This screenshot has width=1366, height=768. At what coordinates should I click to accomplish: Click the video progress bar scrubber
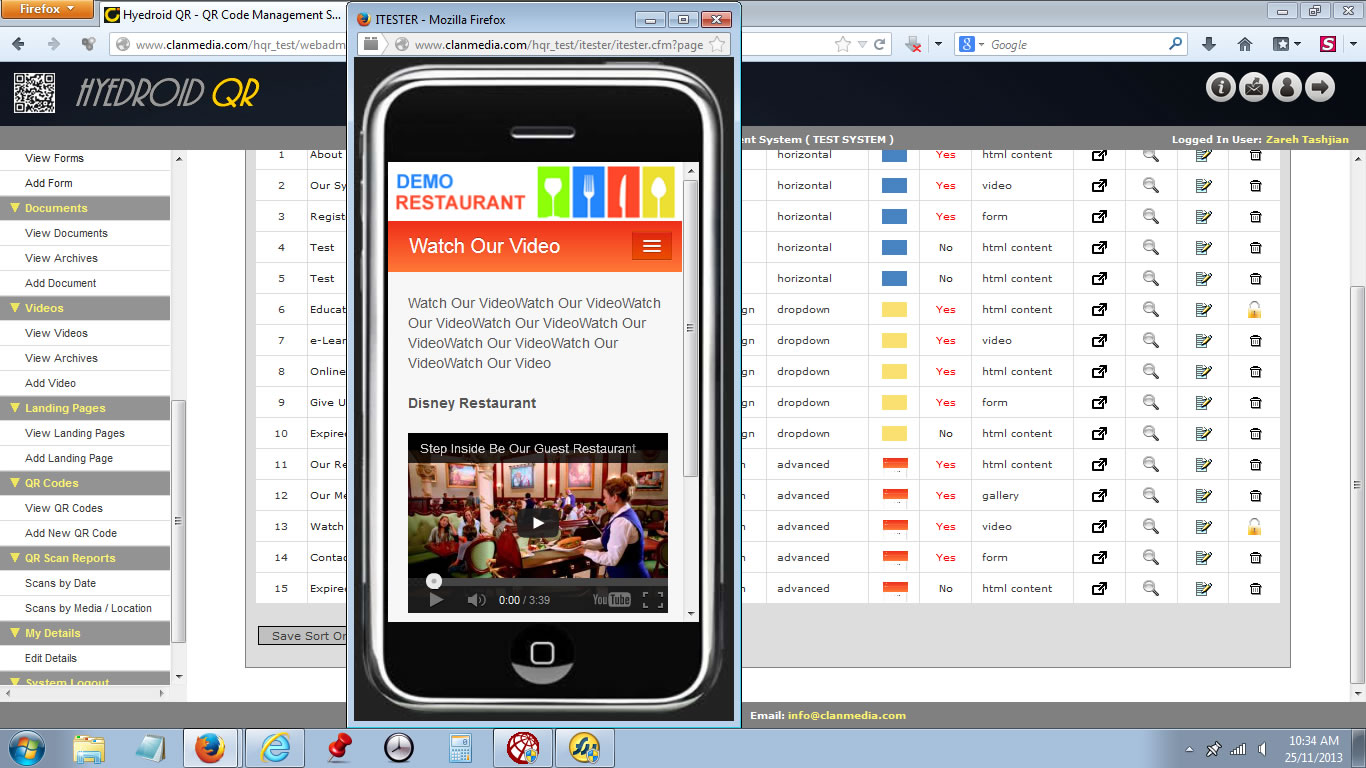(x=433, y=581)
